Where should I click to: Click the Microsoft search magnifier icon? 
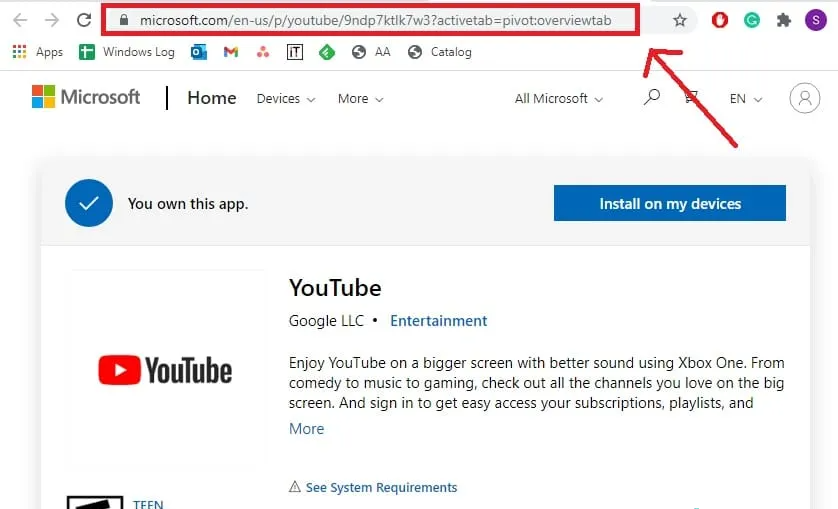652,98
